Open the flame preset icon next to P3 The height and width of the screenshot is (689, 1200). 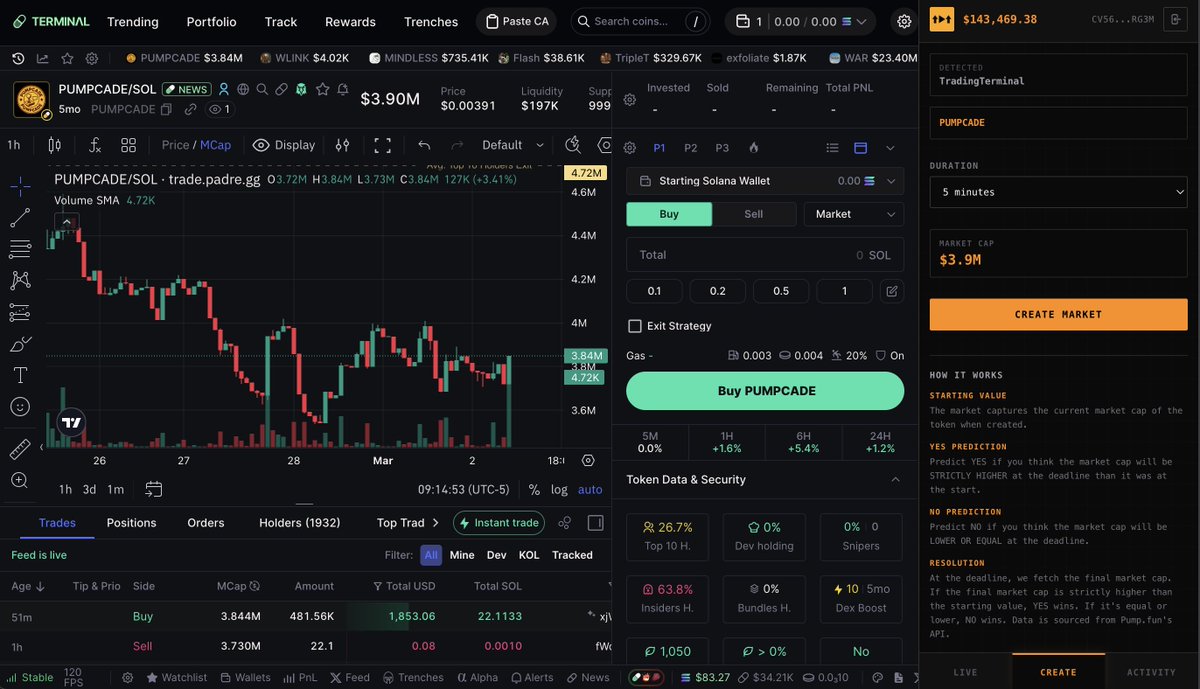click(754, 148)
